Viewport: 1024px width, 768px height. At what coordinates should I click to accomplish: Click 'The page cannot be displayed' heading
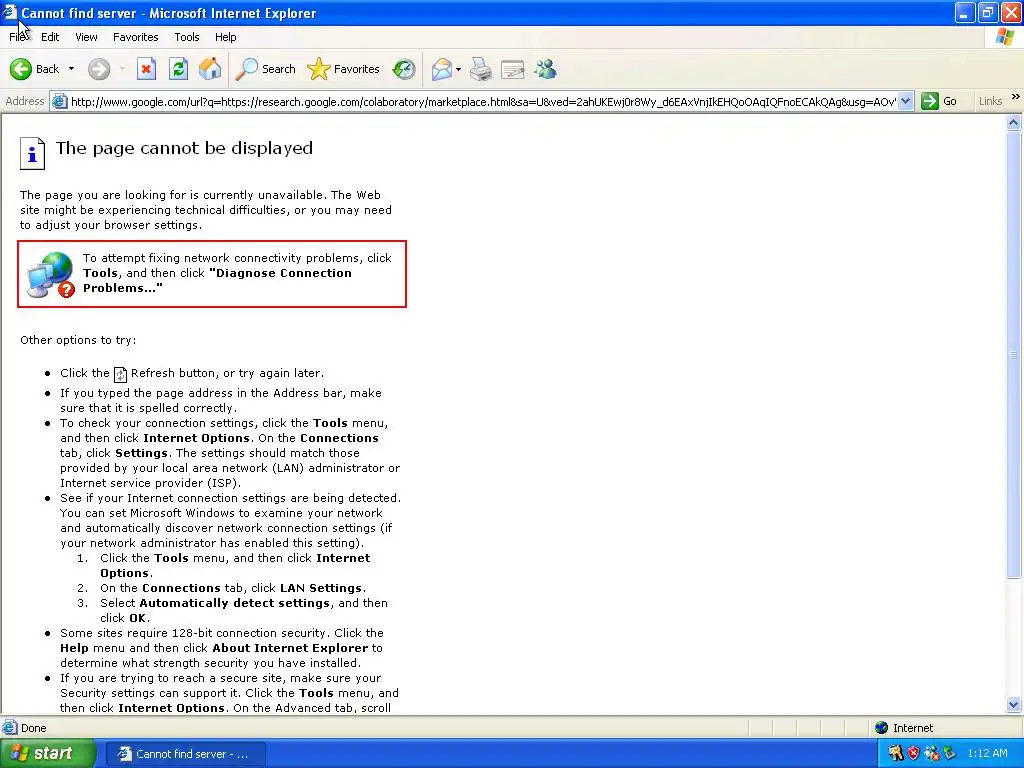184,148
